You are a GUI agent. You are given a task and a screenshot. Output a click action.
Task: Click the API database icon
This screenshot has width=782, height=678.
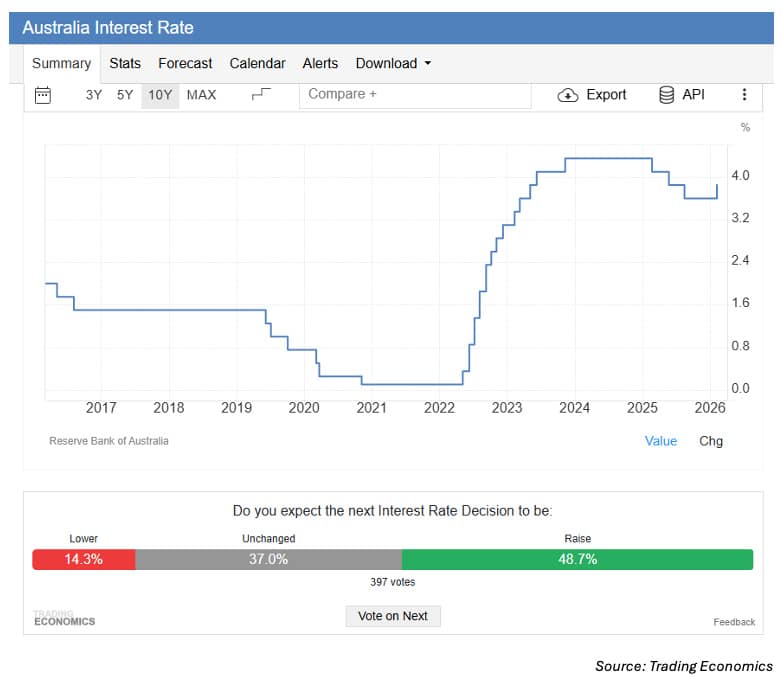[666, 94]
